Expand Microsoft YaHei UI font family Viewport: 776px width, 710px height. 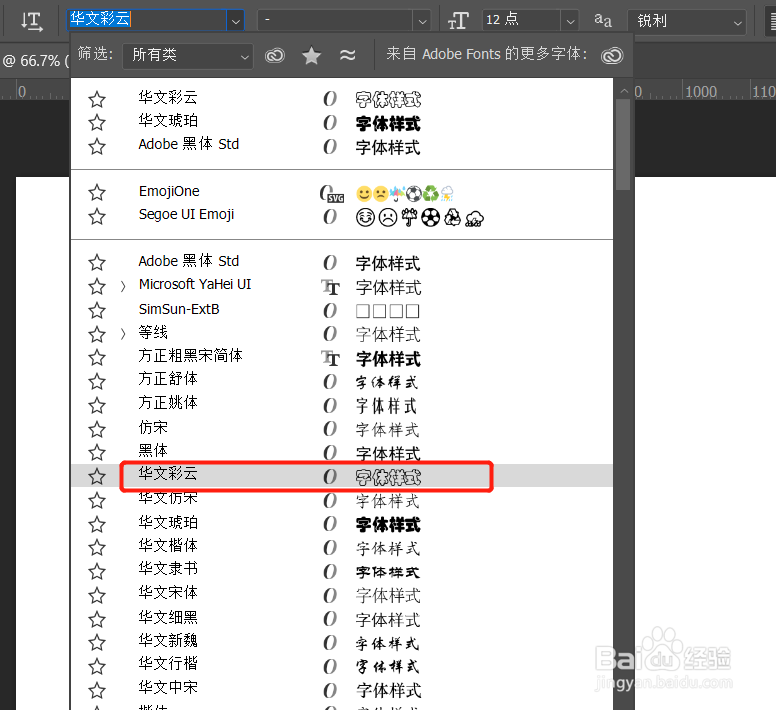123,286
